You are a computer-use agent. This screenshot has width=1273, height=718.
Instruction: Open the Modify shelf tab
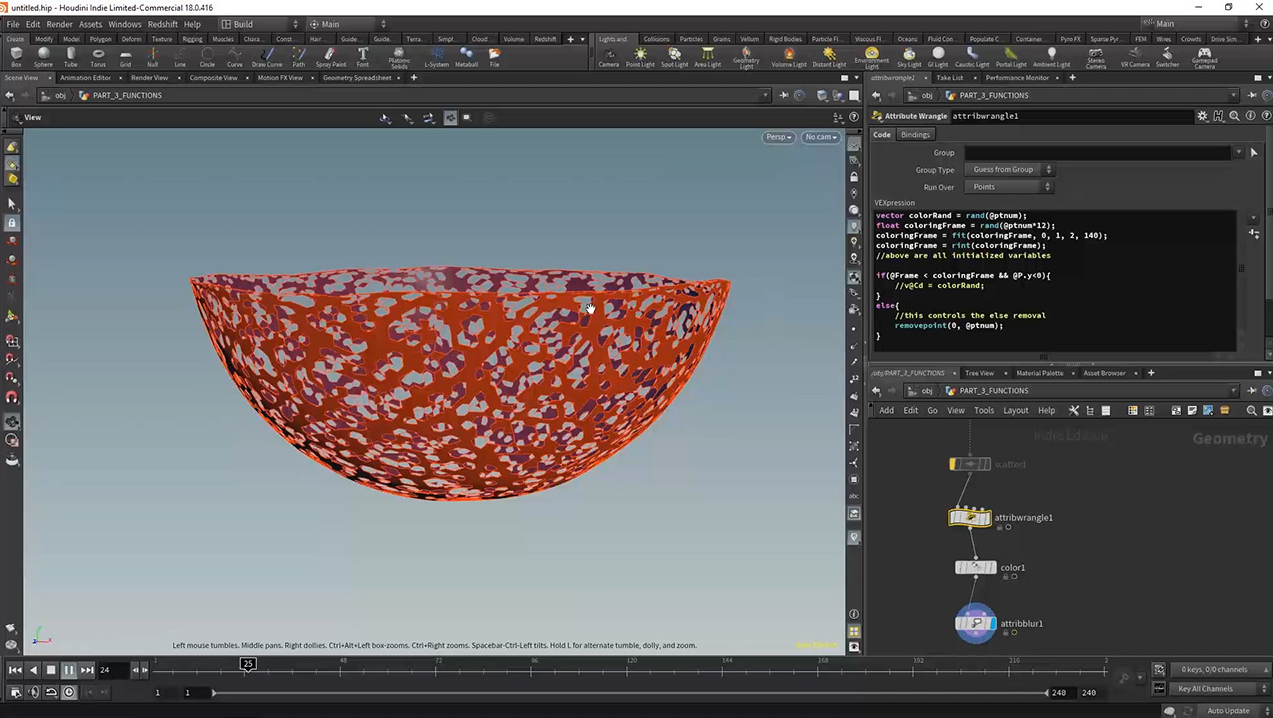44,39
